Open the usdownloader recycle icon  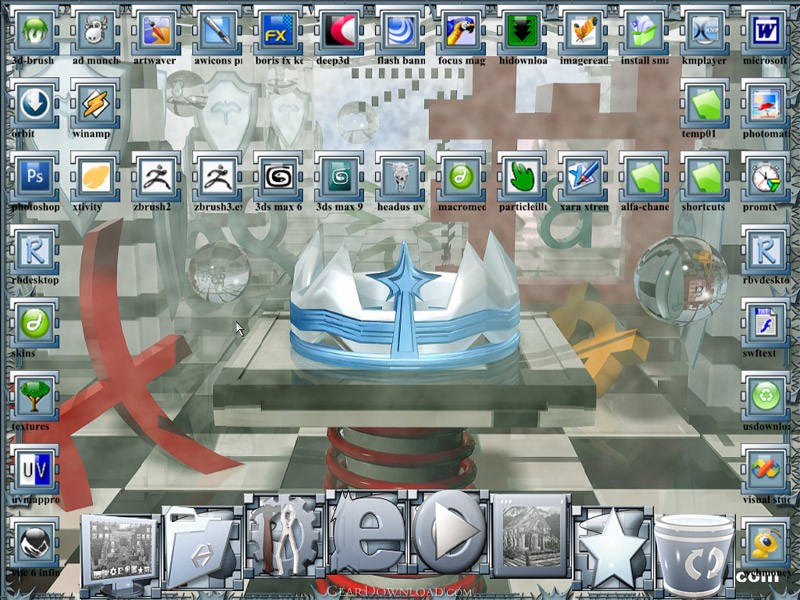click(765, 397)
